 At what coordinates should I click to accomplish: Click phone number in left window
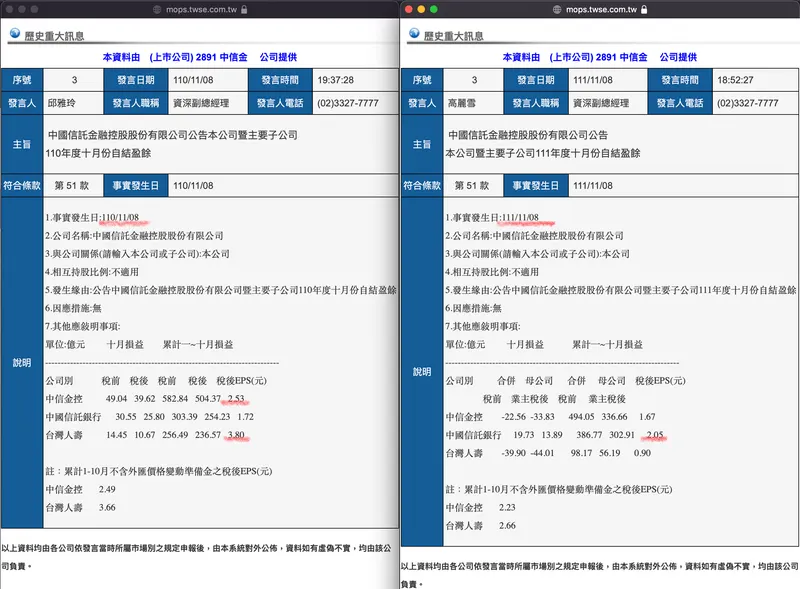pos(347,103)
